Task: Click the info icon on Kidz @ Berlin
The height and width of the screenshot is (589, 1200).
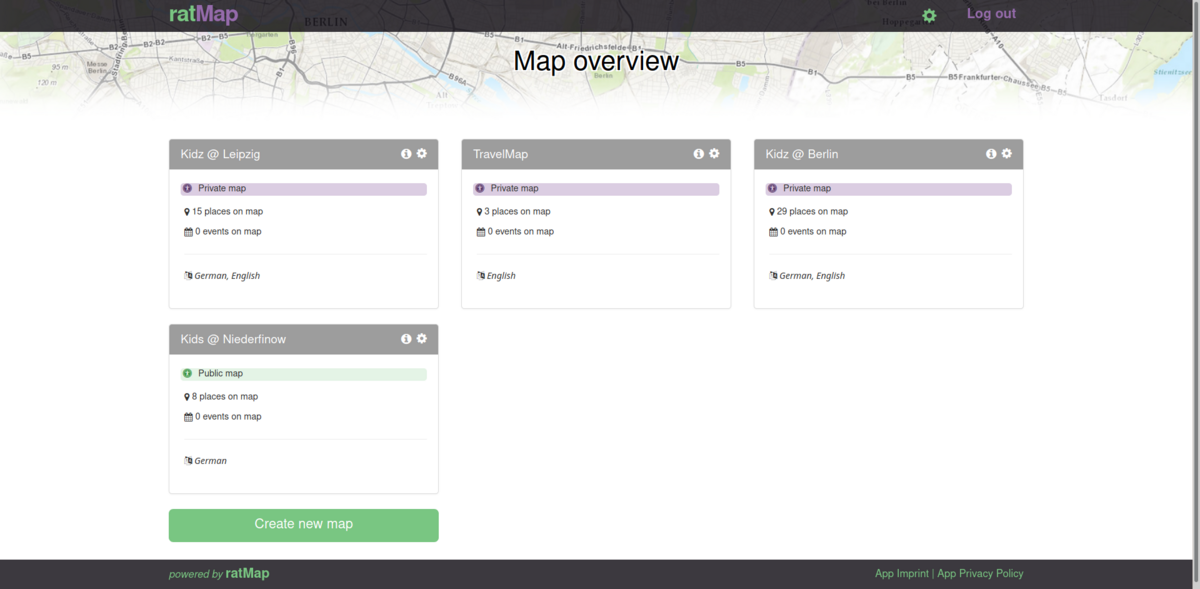Action: 990,153
